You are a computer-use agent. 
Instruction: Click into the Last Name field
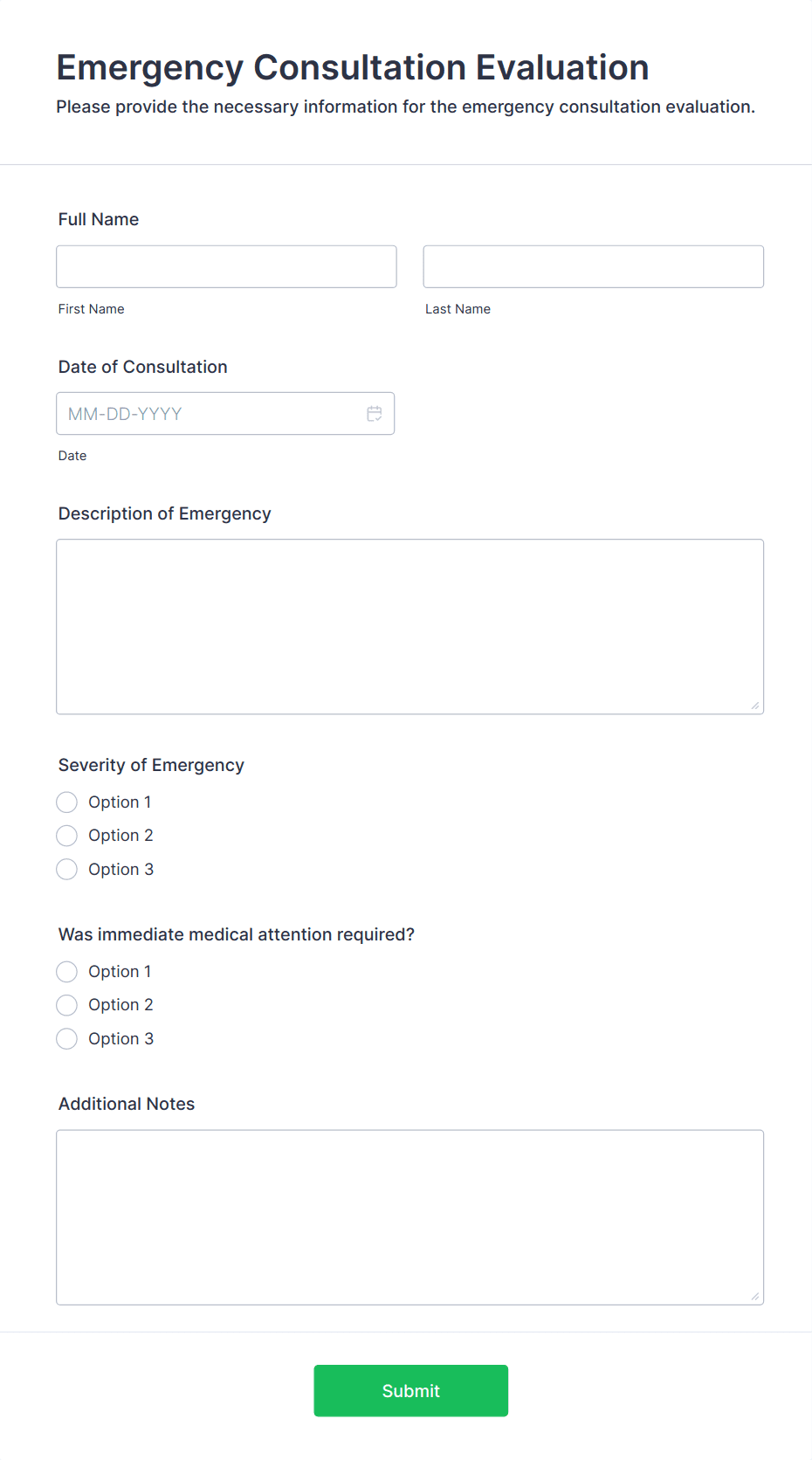coord(593,266)
